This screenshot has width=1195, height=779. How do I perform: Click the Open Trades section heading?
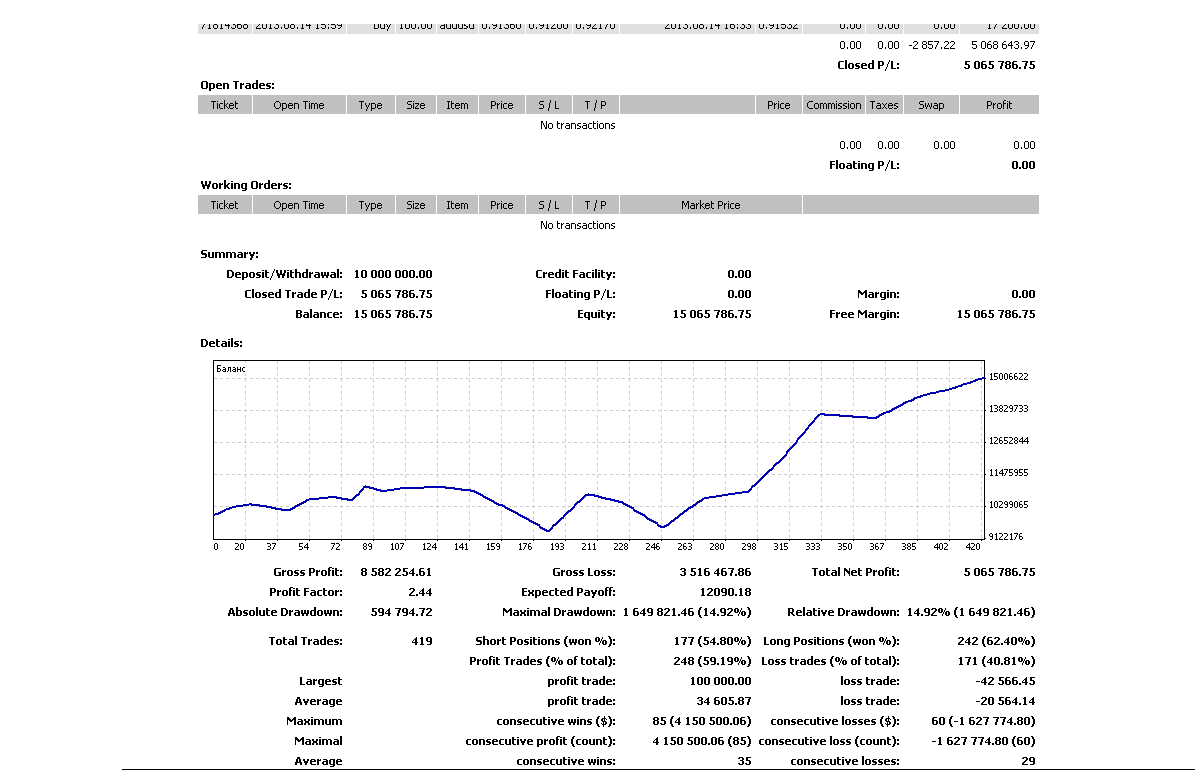tap(237, 85)
